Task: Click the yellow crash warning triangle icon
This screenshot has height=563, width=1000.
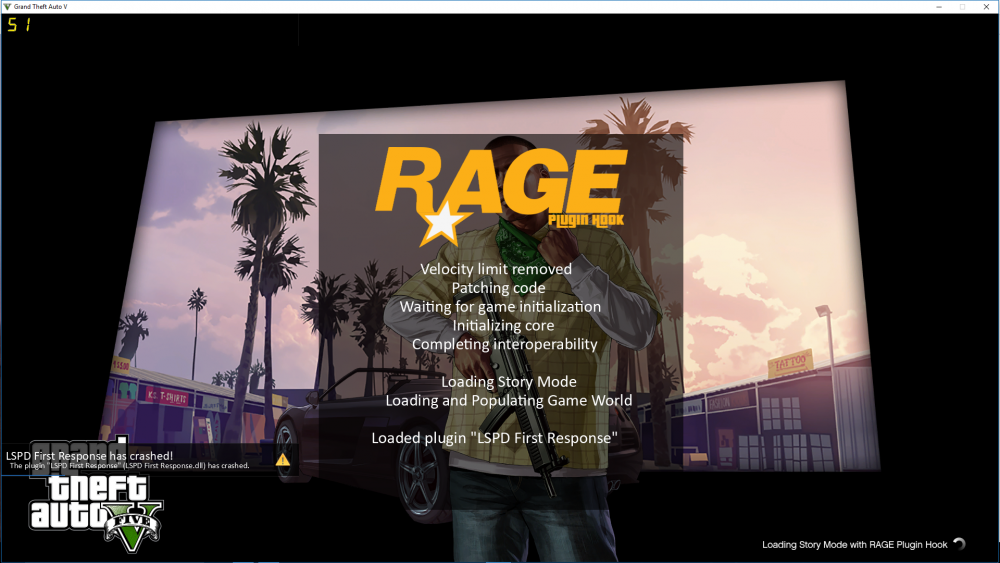Action: (283, 459)
